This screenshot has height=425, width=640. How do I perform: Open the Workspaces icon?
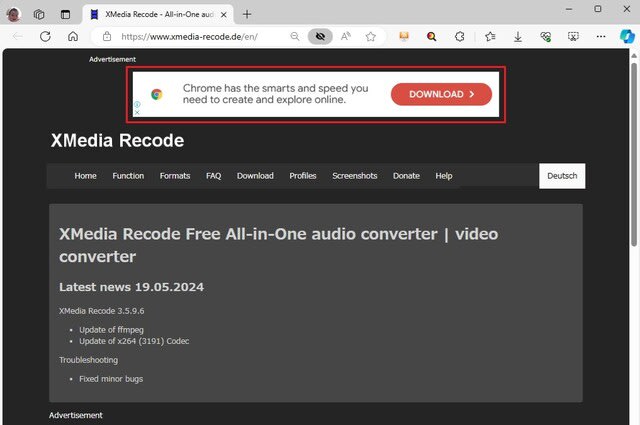39,14
